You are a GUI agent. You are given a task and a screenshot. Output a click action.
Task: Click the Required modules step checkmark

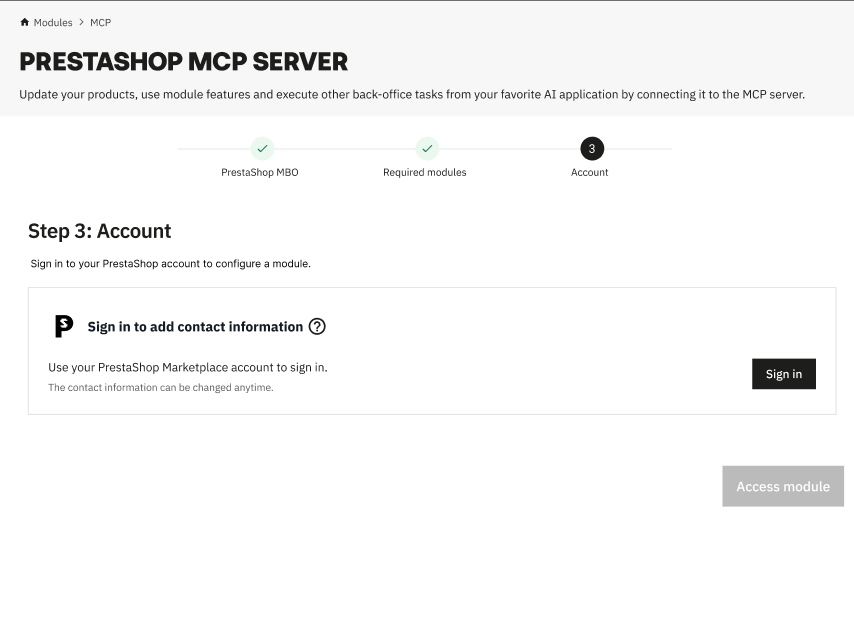[427, 149]
